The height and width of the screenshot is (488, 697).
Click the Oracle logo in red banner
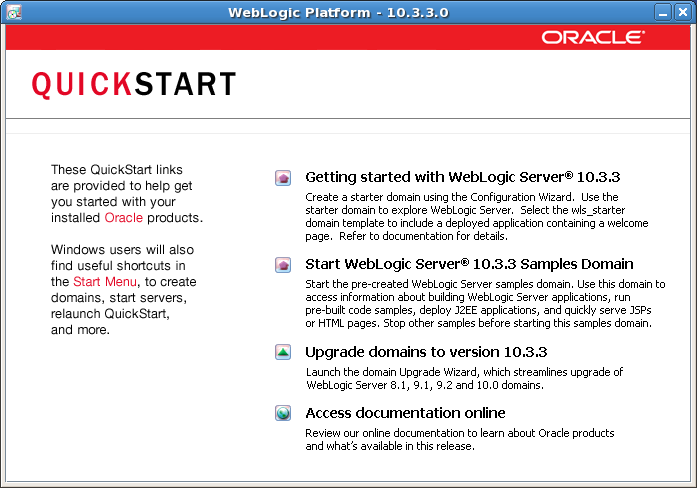pyautogui.click(x=593, y=37)
